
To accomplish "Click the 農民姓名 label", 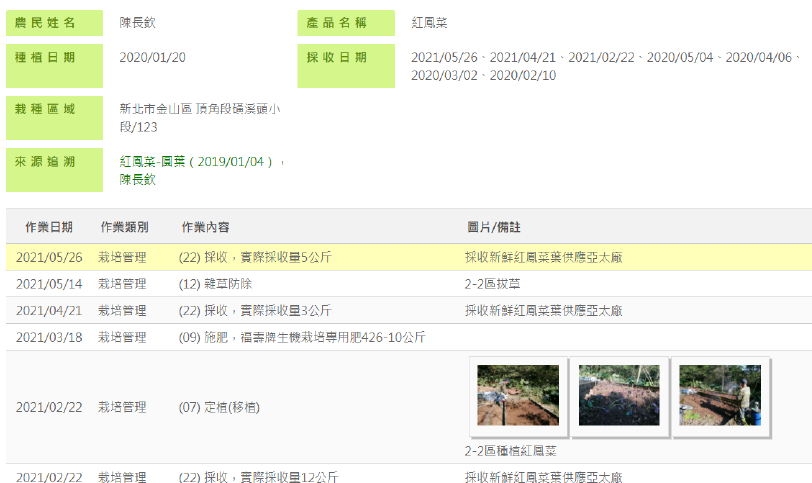I will [54, 23].
